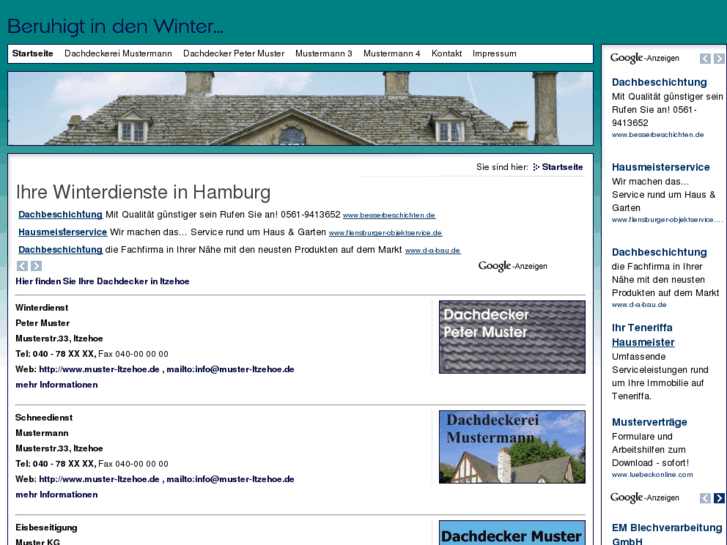Visit www.besserbeschichten.de in sidebar

point(657,135)
